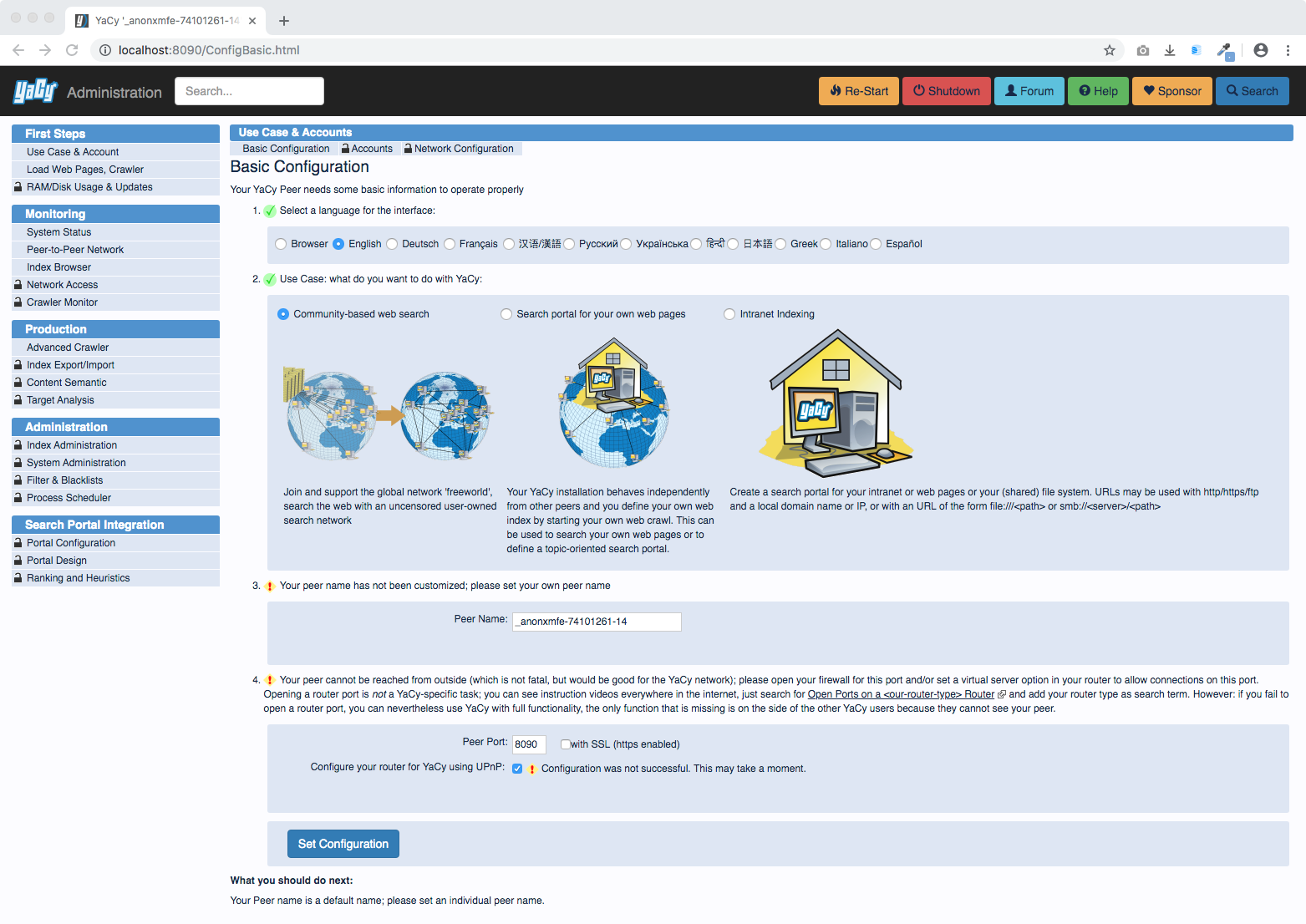The height and width of the screenshot is (924, 1306).
Task: Click the Set Configuration button
Action: [343, 844]
